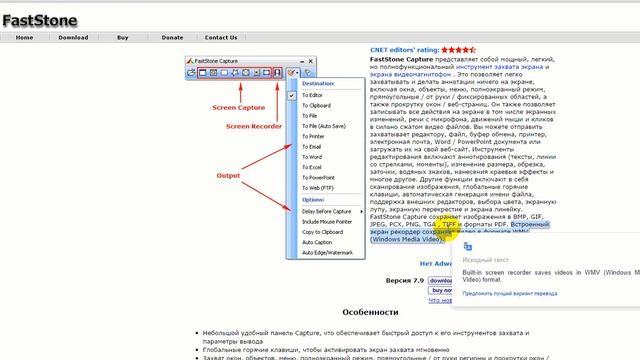The image size is (640, 360).
Task: Click the 'Исходный текст' label in popup
Action: click(485, 260)
